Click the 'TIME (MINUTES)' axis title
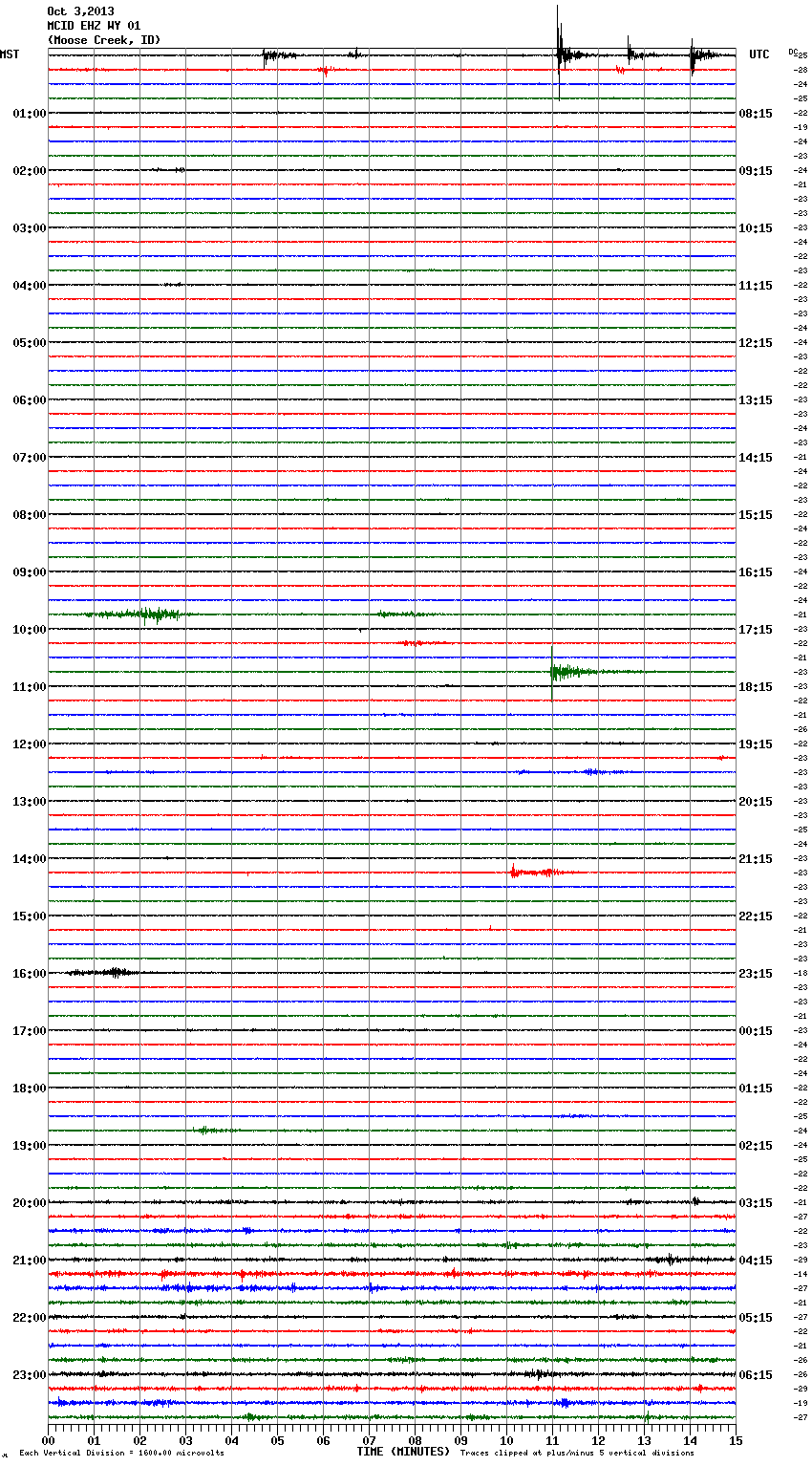 [x=403, y=1452]
